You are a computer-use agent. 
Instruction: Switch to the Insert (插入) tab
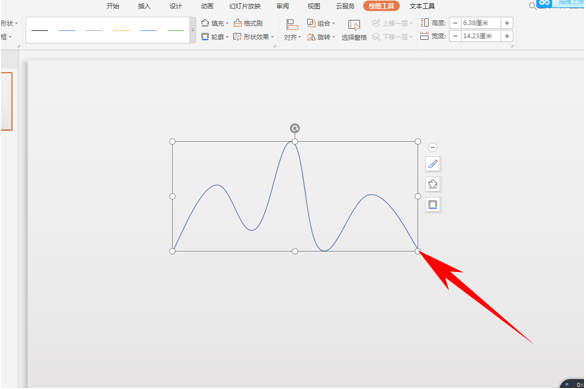(x=144, y=6)
